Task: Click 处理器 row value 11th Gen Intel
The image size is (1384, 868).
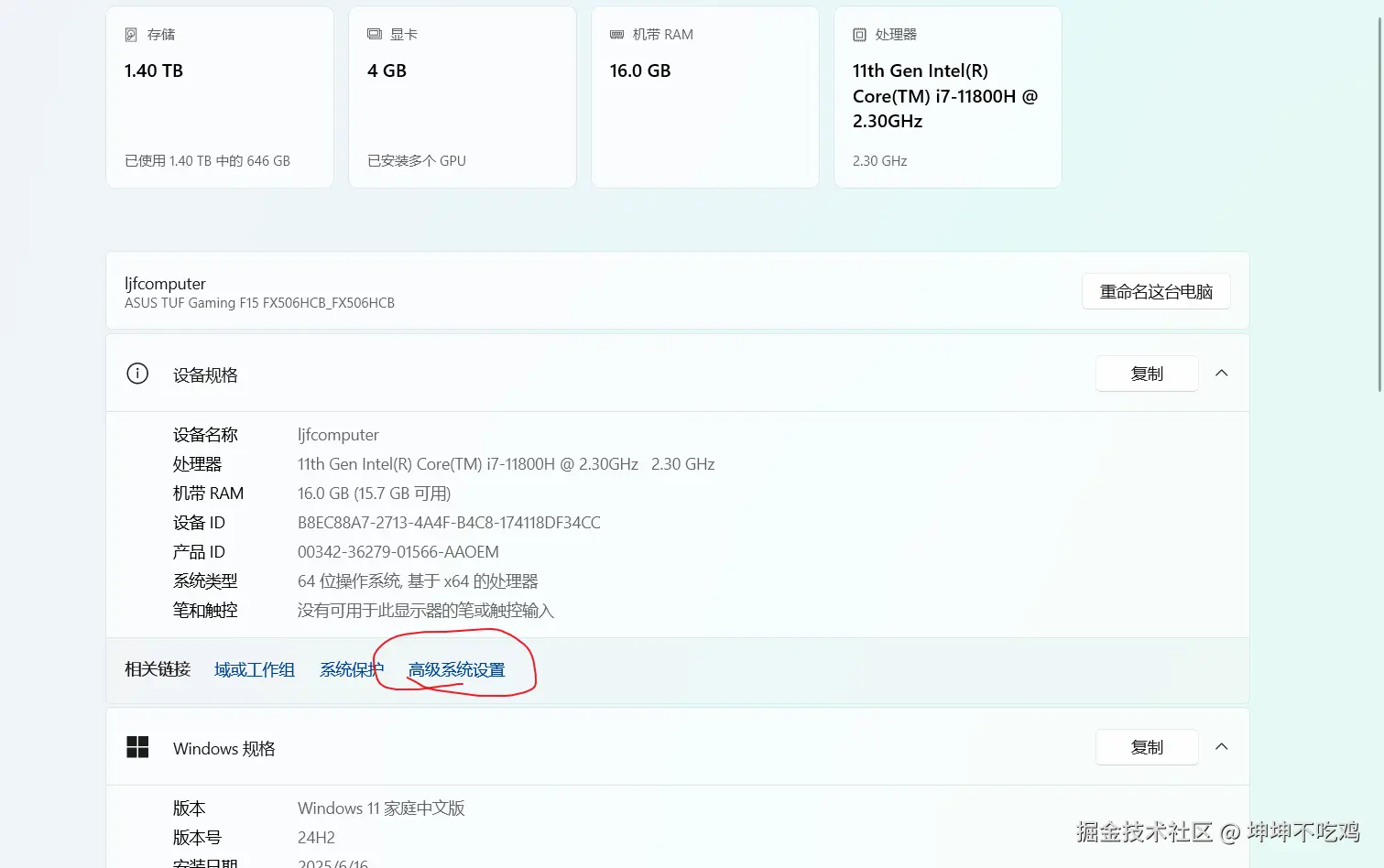Action: [x=506, y=464]
